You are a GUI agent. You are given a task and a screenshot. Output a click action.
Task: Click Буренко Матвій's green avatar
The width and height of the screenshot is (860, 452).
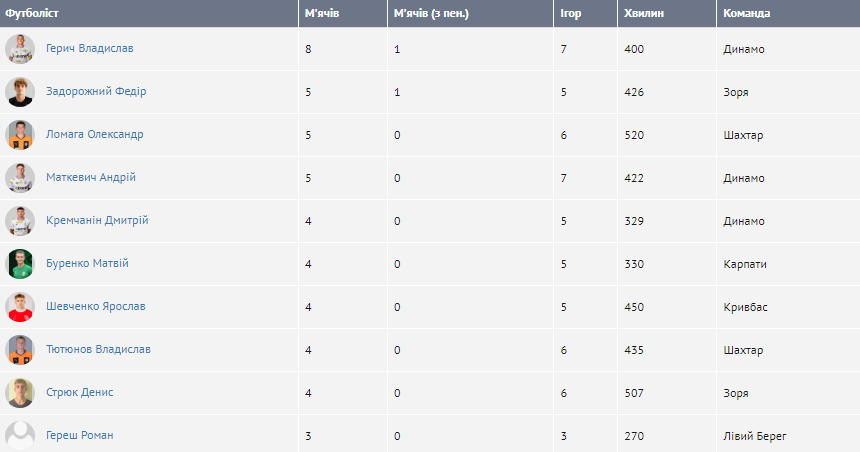click(x=20, y=264)
